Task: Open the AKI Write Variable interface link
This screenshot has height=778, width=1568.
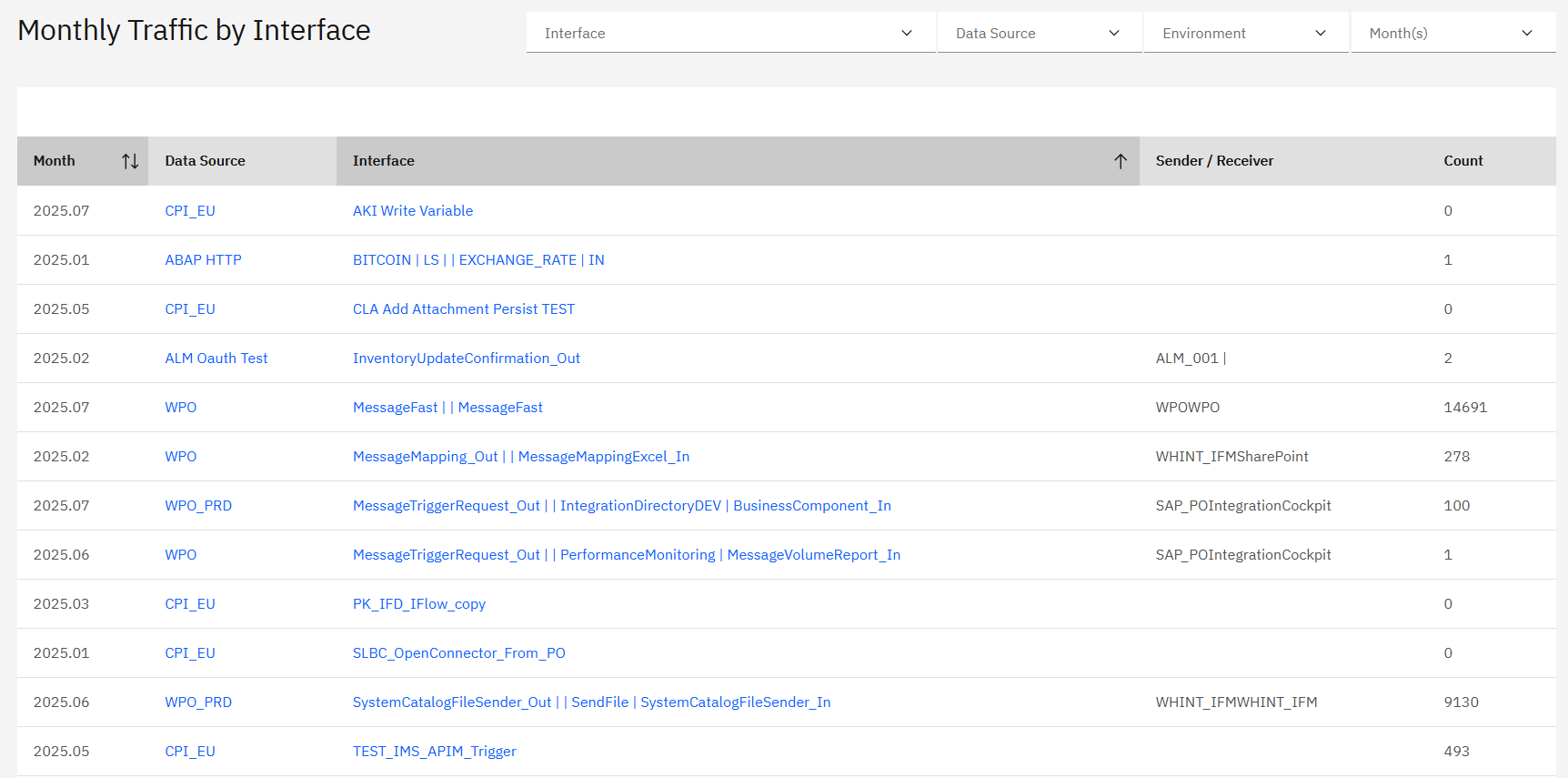Action: [413, 210]
